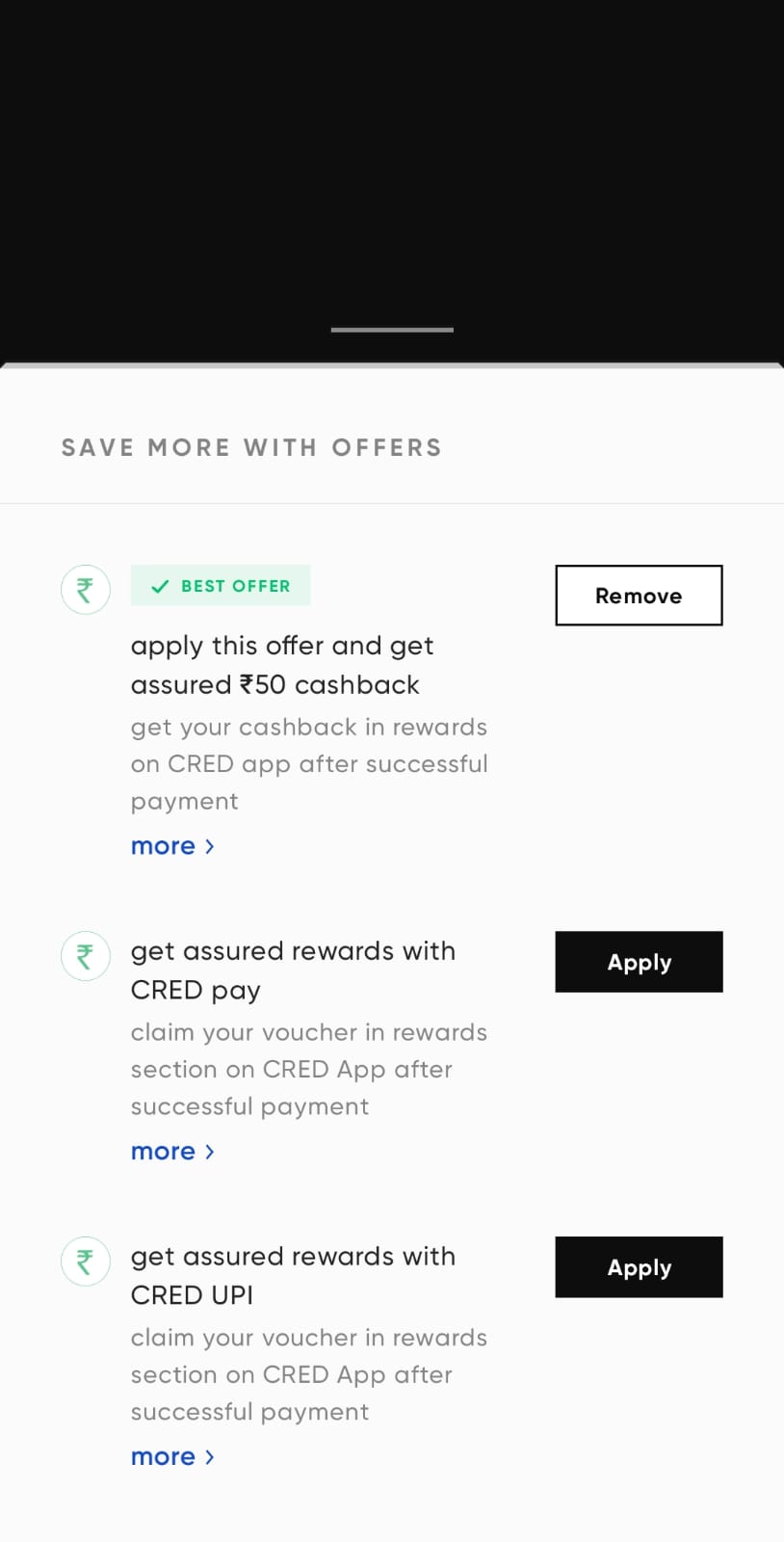Open more details for the CRED UPI offer

pos(172,1457)
